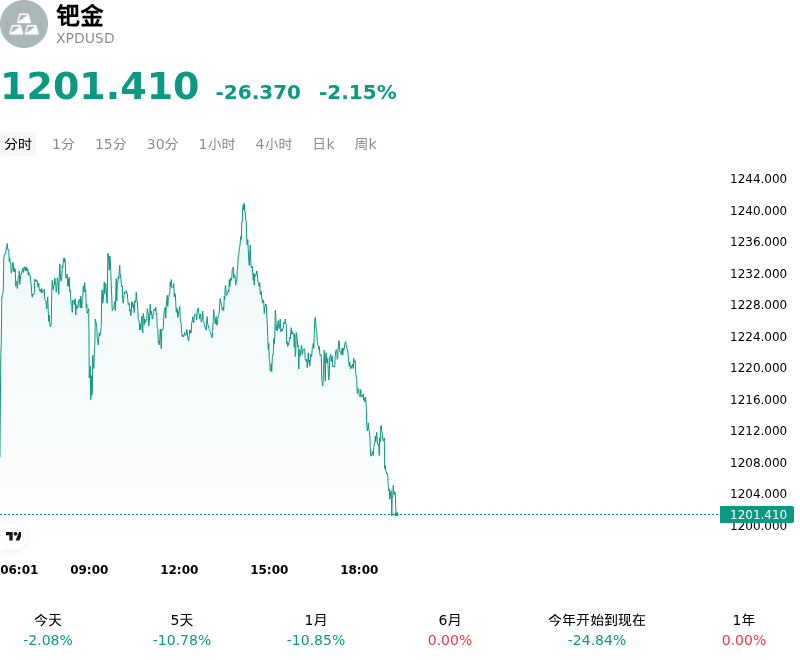Show the 5天 performance range
The width and height of the screenshot is (800, 660).
coord(182,630)
